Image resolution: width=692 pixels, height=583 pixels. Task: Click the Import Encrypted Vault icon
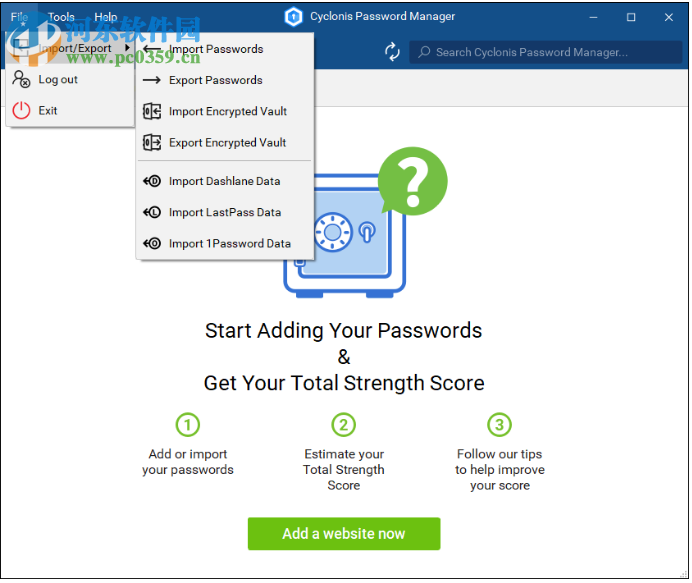pos(152,111)
